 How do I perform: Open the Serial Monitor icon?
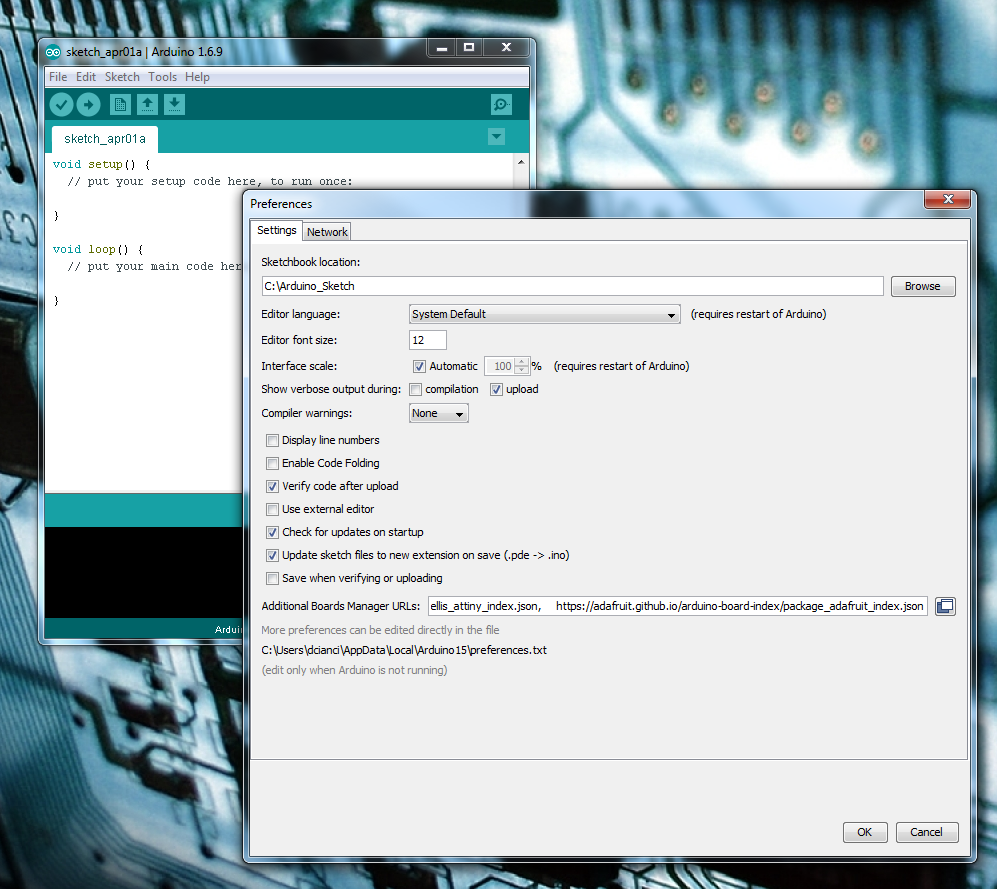pos(502,104)
